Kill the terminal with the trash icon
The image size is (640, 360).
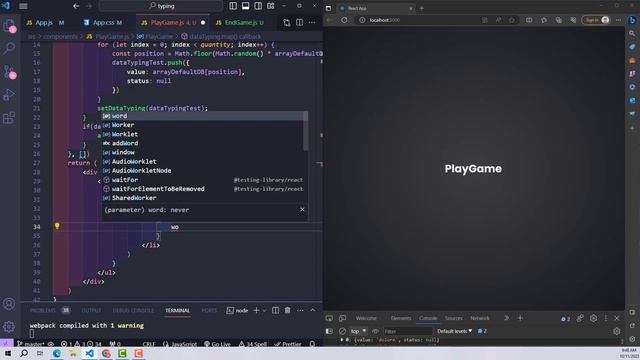coord(287,311)
